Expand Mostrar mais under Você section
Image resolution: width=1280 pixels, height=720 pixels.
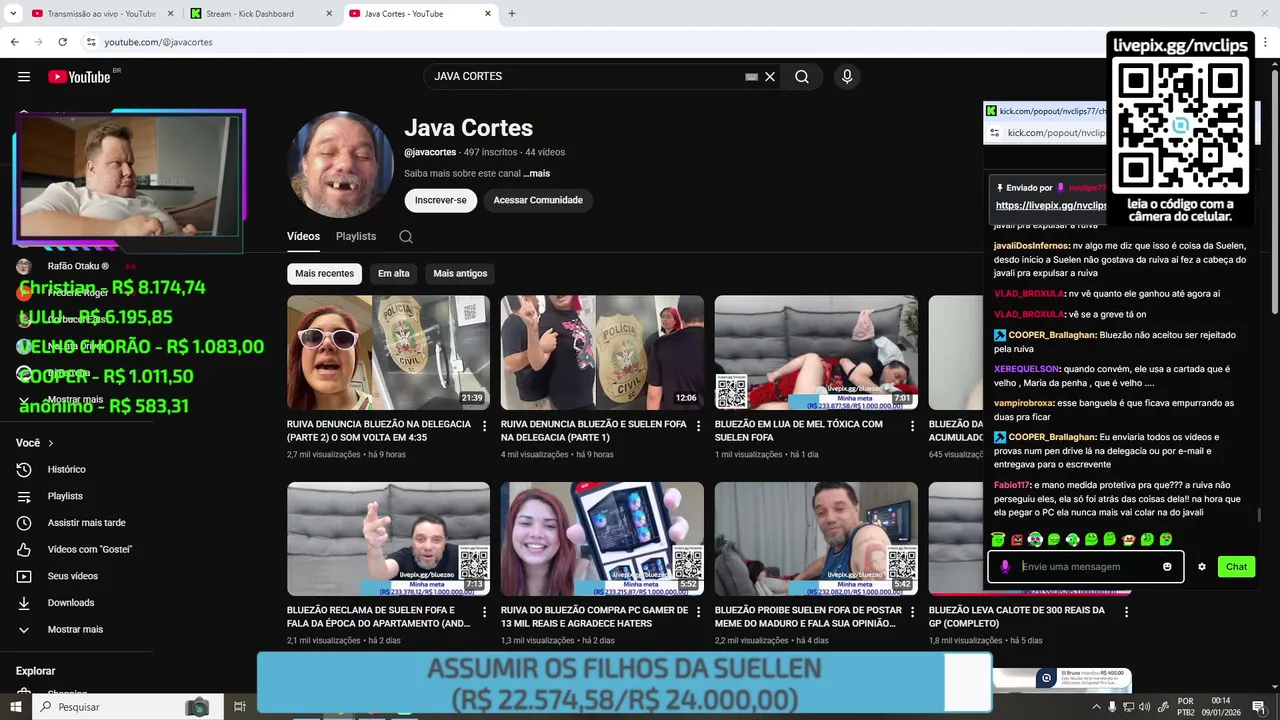[75, 630]
